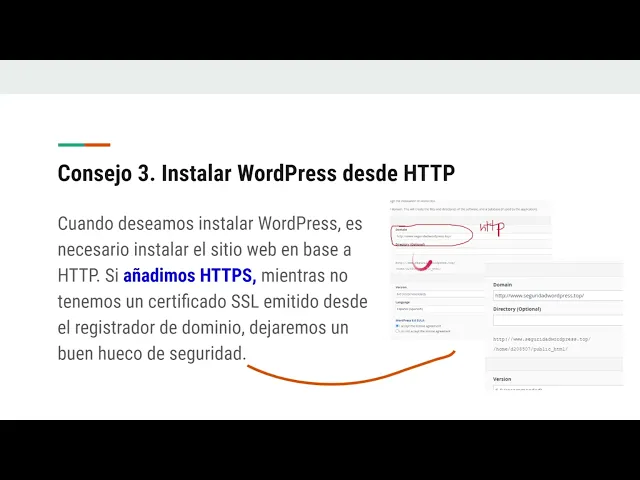Click the 'Directory (Optional)' label in the enlarged inset

coord(517,309)
